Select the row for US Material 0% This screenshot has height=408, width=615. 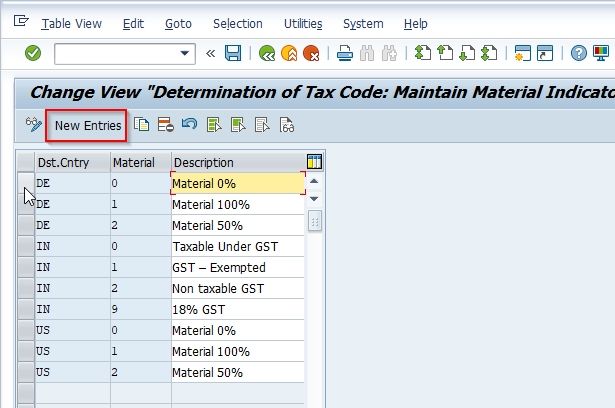point(26,330)
